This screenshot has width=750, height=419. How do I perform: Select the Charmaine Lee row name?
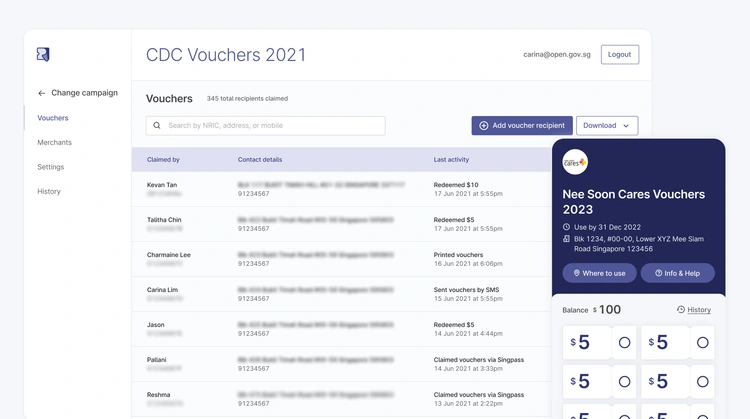[168, 254]
